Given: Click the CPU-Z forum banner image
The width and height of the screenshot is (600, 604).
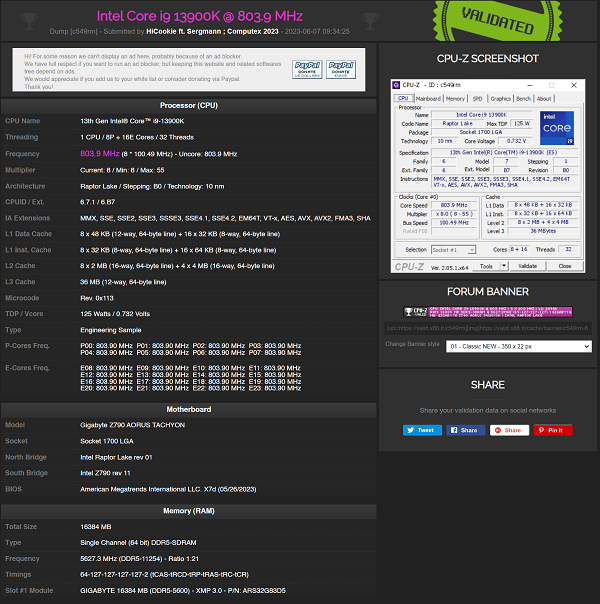Looking at the screenshot, I should pyautogui.click(x=488, y=313).
